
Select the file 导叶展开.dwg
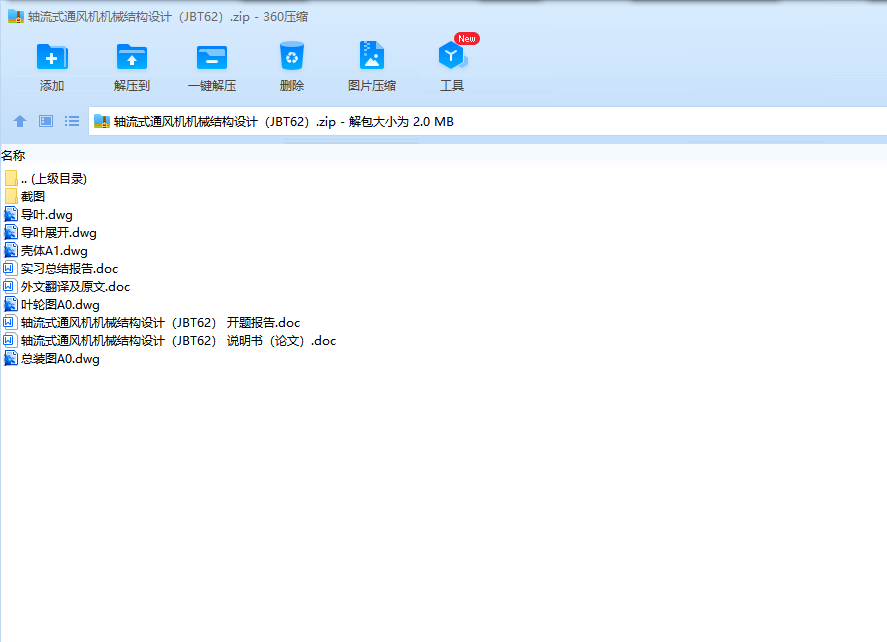pos(59,233)
